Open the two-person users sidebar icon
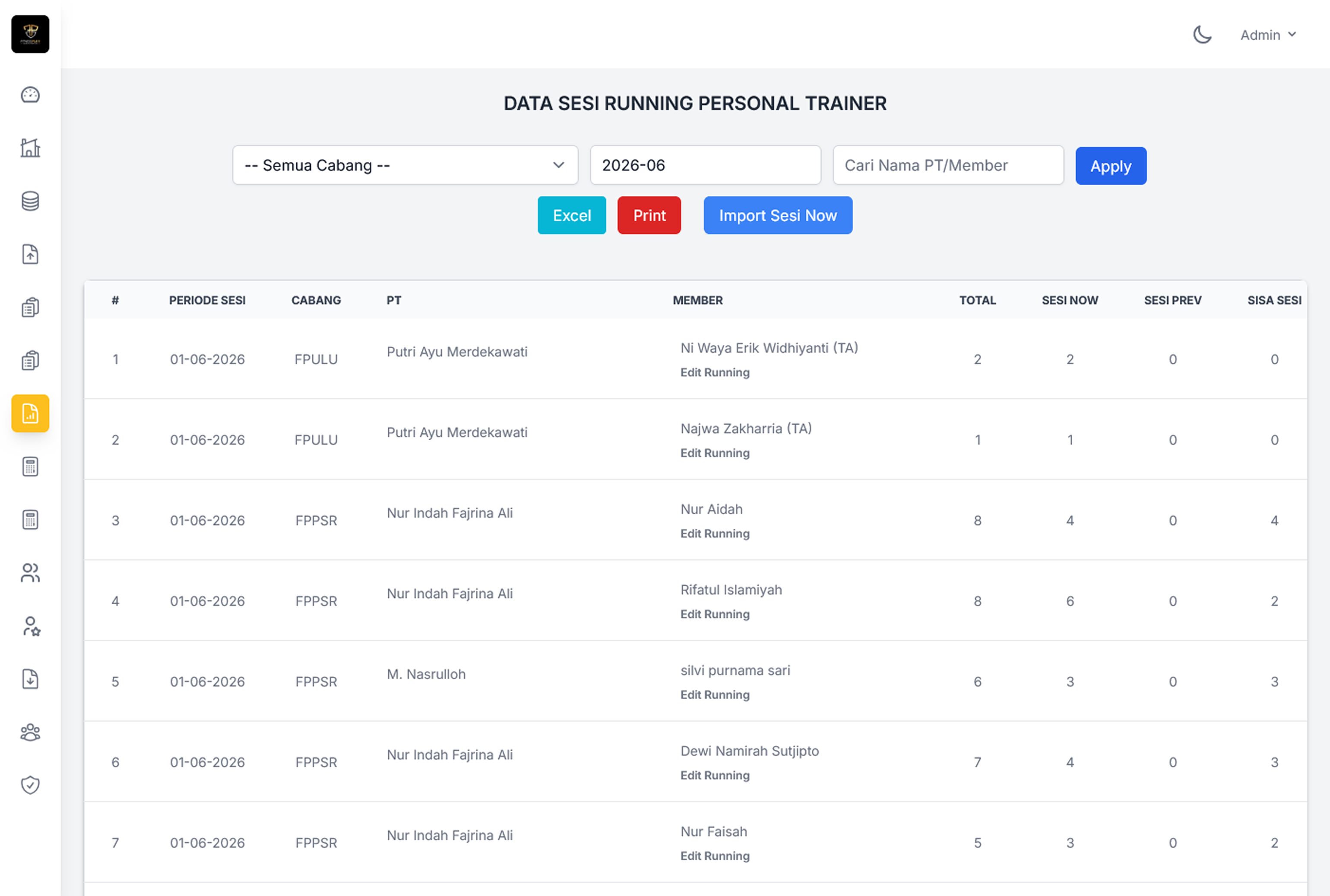The height and width of the screenshot is (896, 1330). pos(30,573)
